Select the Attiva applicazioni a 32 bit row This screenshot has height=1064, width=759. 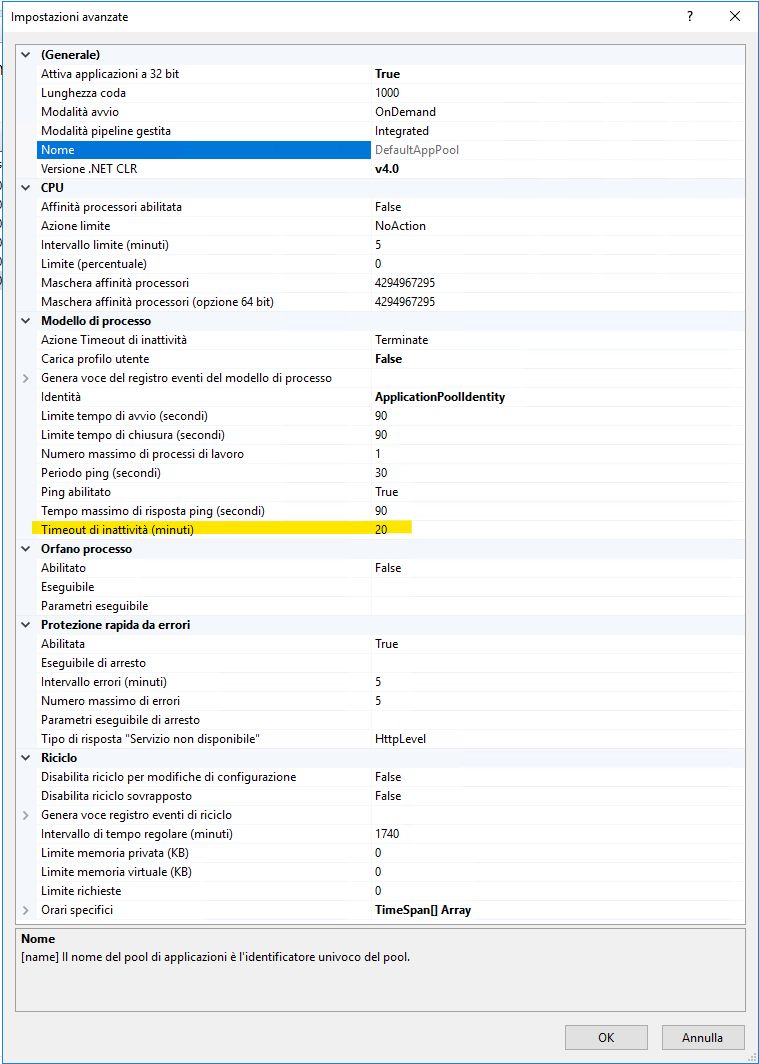[x=389, y=74]
